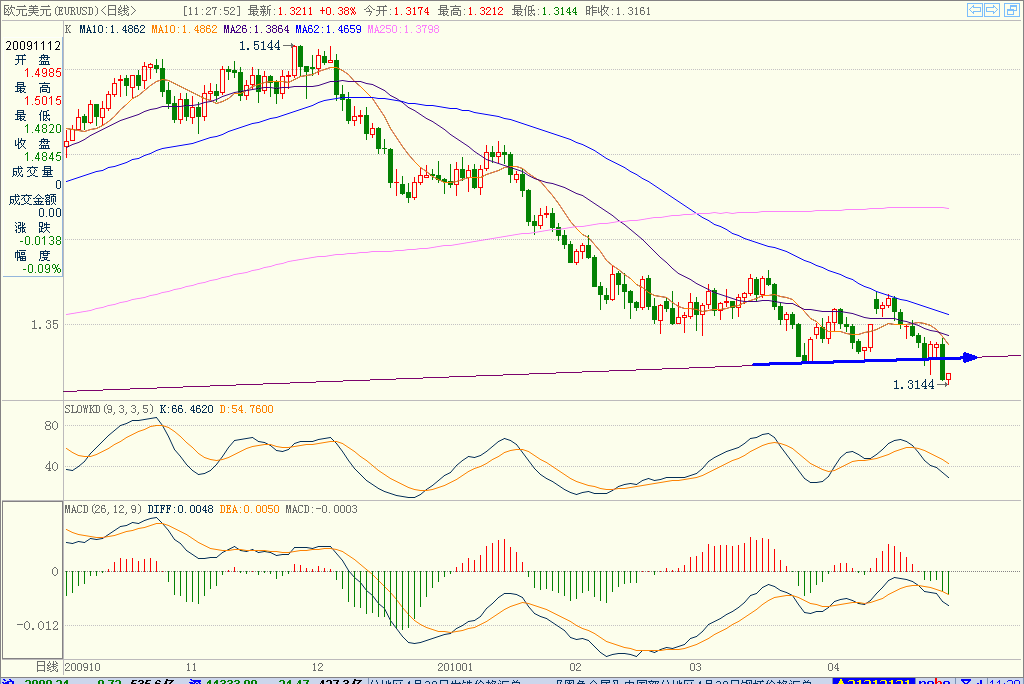Click the MACD(26,12,9) indicator name
The width and height of the screenshot is (1024, 684).
click(x=103, y=509)
